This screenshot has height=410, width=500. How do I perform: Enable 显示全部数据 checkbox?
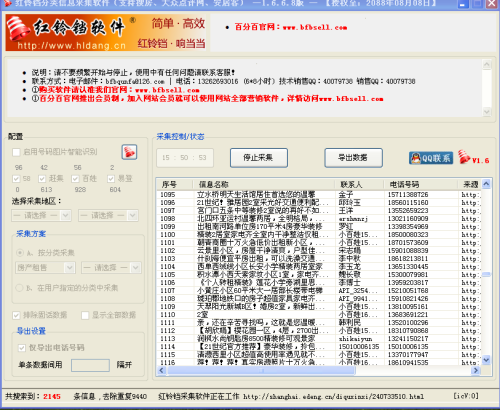pos(85,315)
